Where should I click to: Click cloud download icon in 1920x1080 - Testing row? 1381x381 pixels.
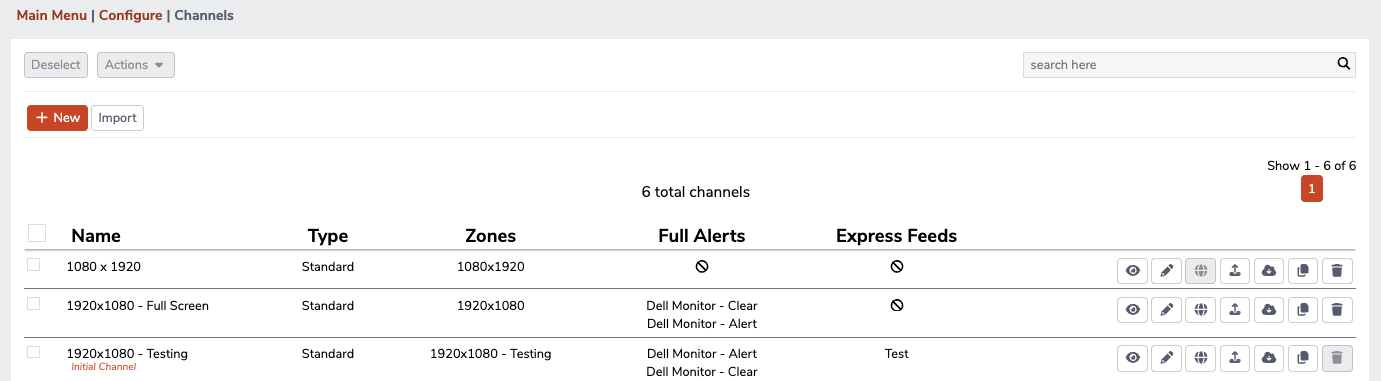tap(1268, 357)
